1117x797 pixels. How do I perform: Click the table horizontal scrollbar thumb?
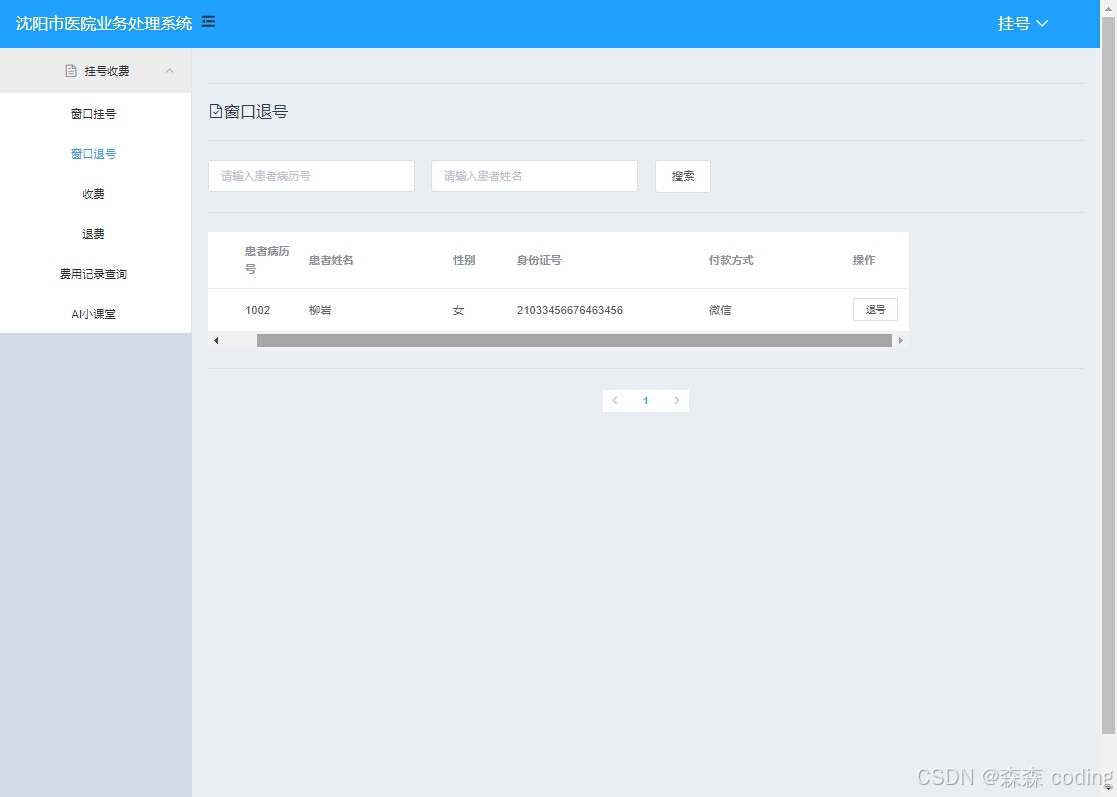(x=574, y=340)
